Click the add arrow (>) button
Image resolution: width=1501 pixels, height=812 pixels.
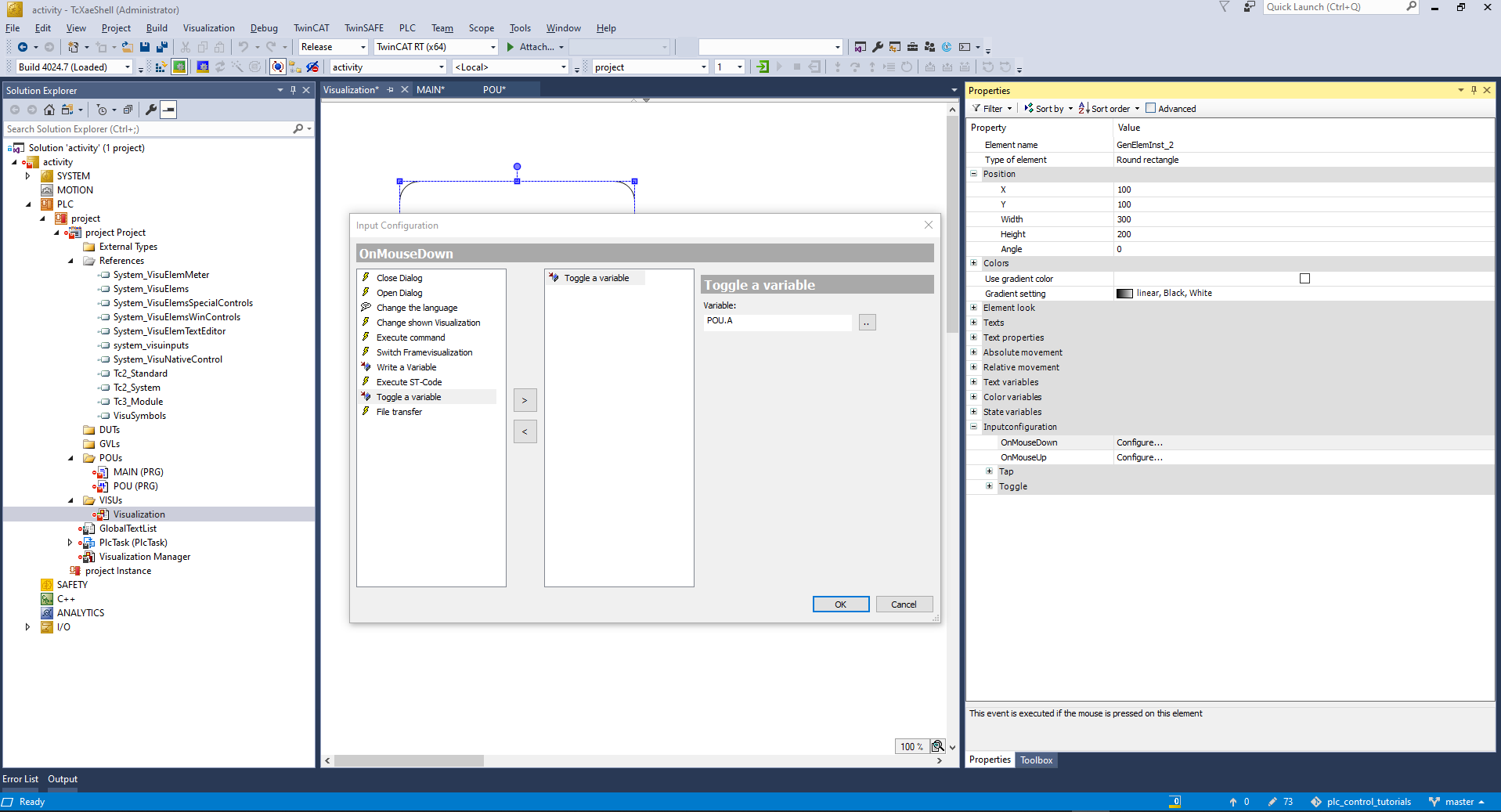coord(525,400)
